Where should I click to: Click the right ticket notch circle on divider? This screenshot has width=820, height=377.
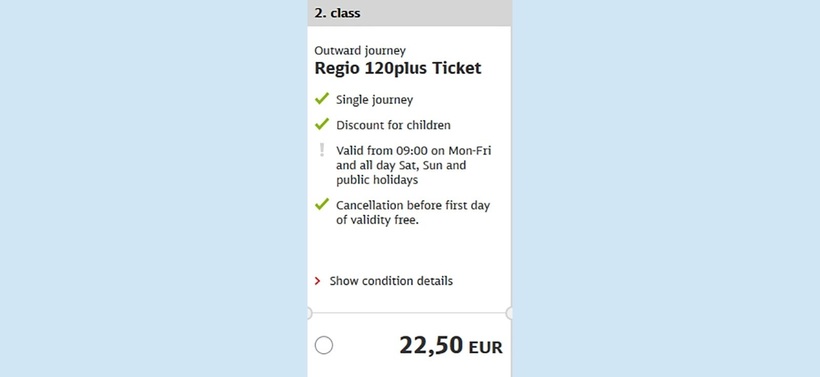pos(509,313)
